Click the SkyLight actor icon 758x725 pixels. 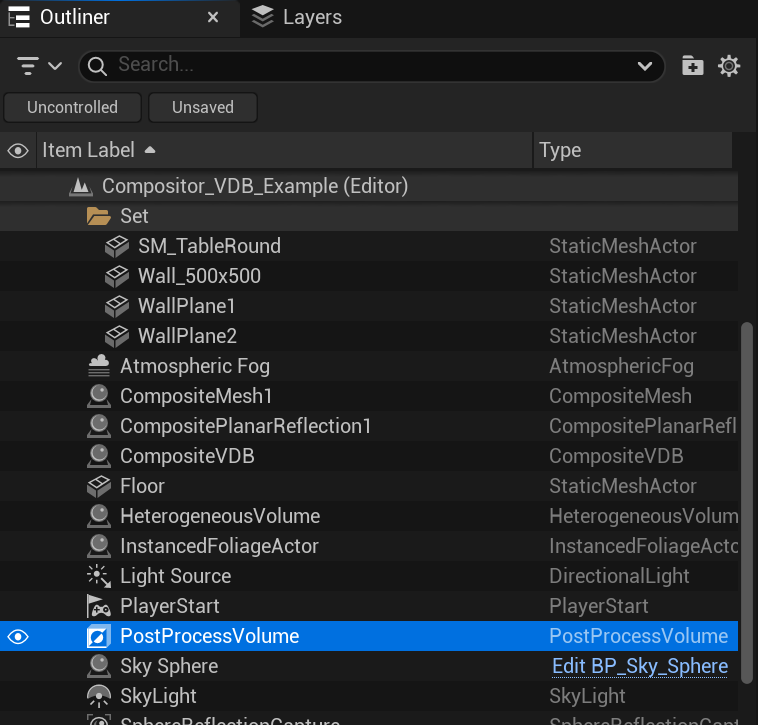[x=99, y=696]
